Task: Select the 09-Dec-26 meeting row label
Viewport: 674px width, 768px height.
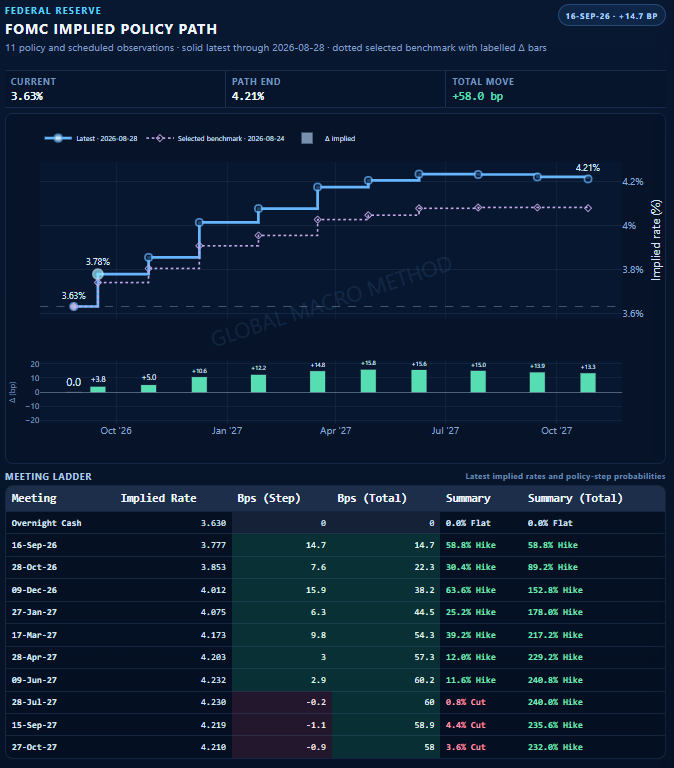Action: 34,590
